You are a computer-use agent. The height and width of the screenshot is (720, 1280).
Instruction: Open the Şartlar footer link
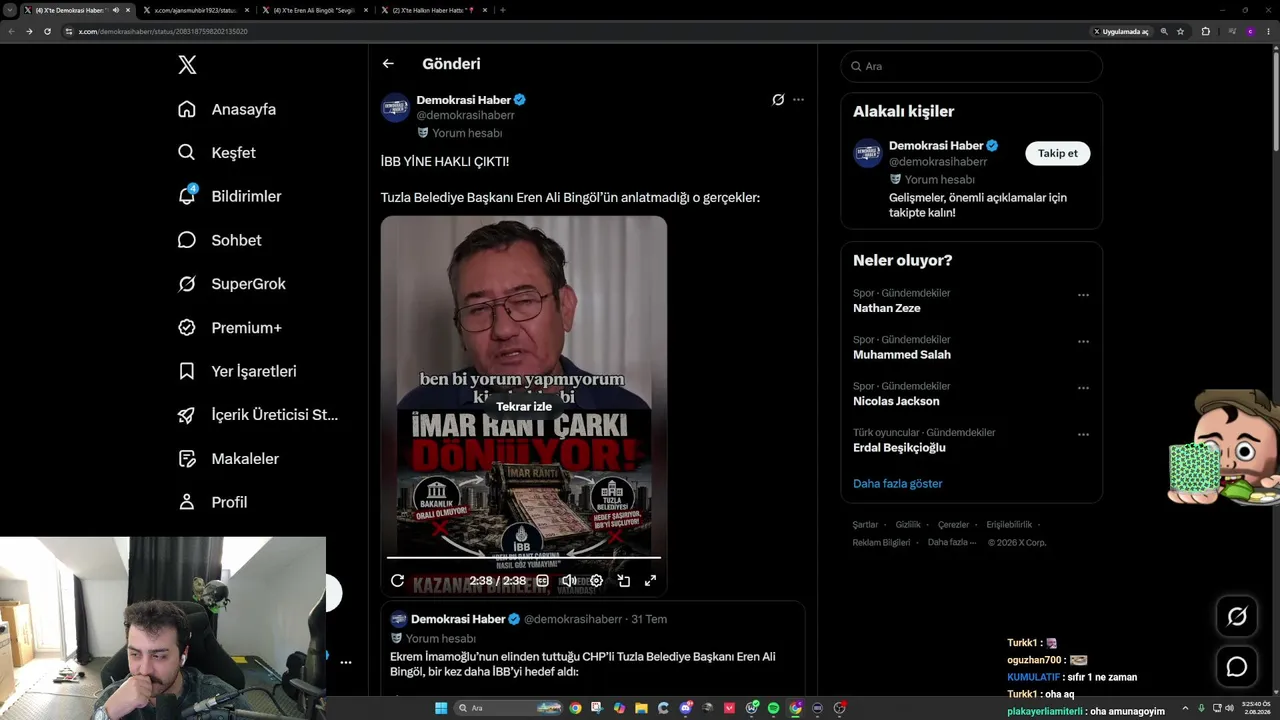tap(865, 525)
